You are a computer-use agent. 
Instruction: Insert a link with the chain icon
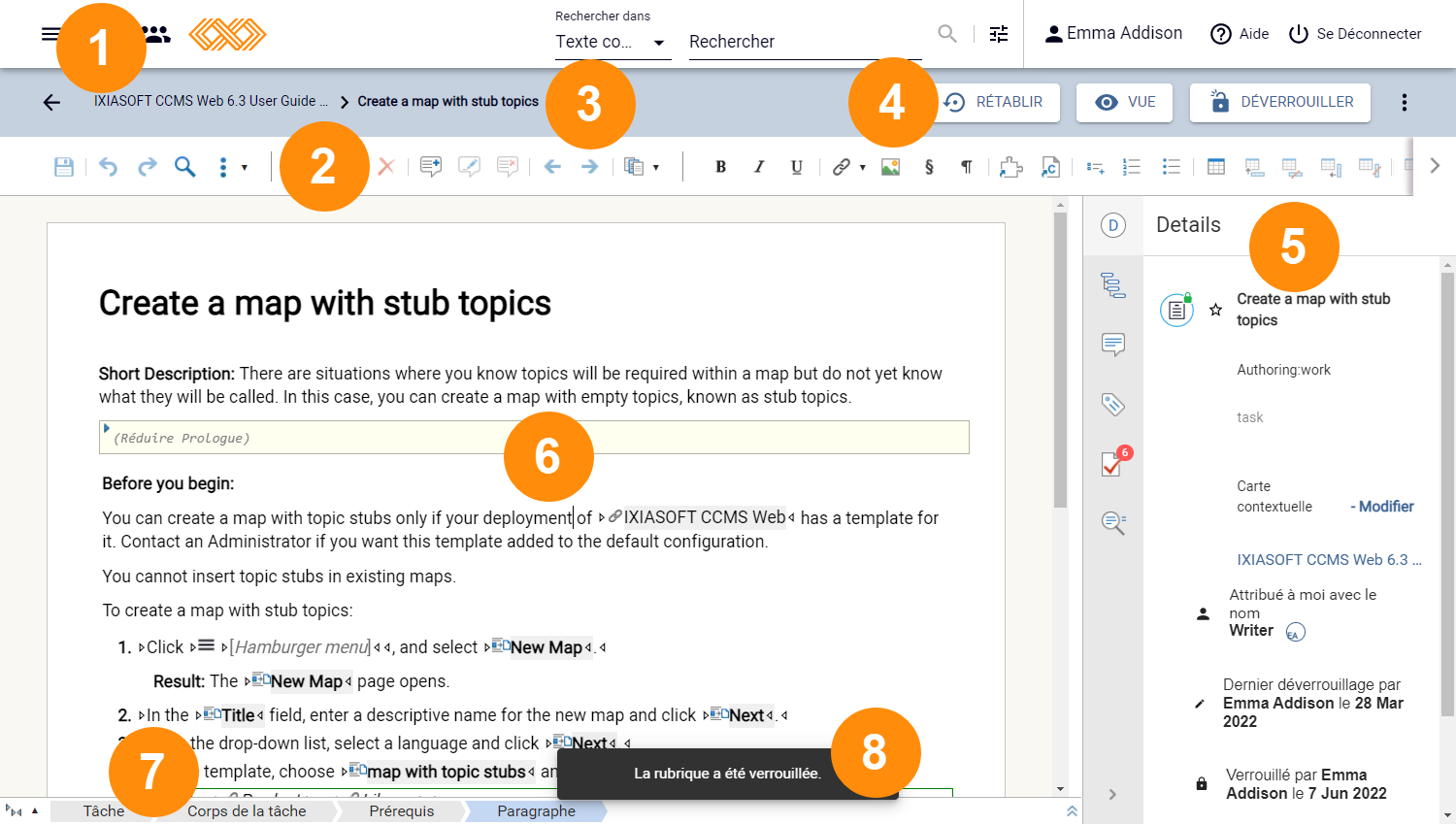pyautogui.click(x=842, y=167)
